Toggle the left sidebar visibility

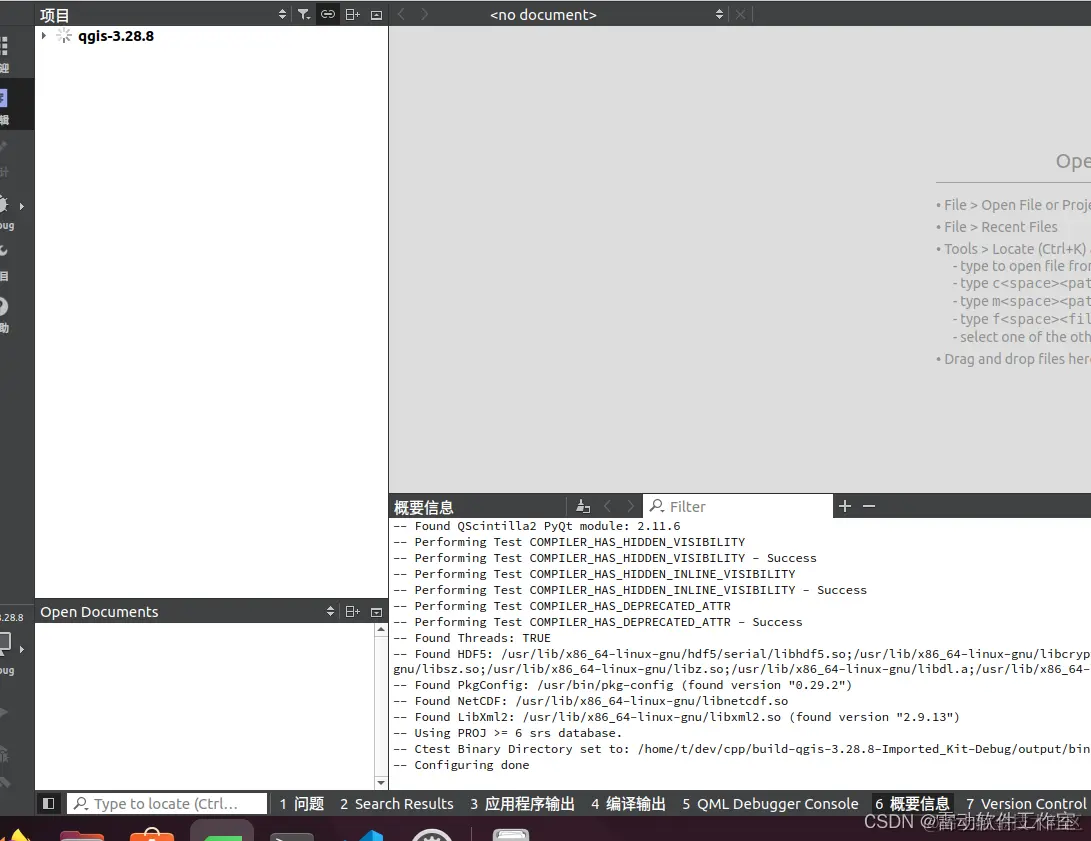click(x=49, y=803)
